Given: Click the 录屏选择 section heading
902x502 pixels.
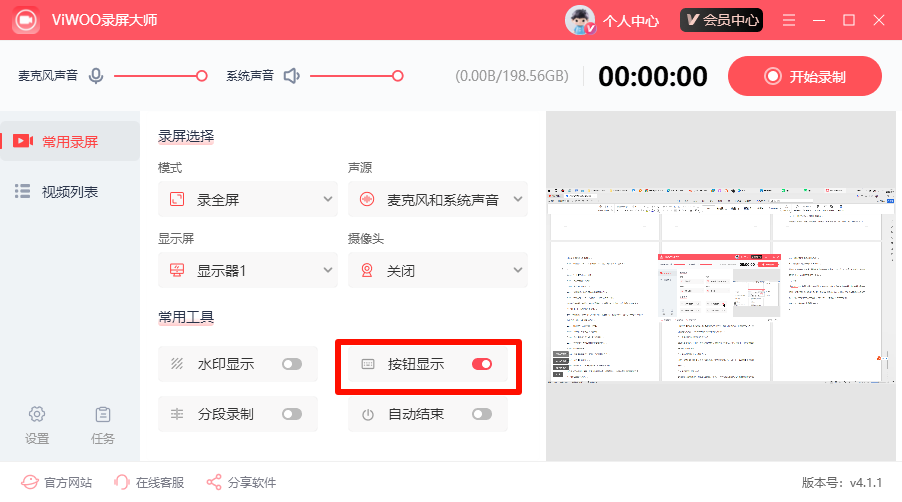Looking at the screenshot, I should tap(186, 136).
